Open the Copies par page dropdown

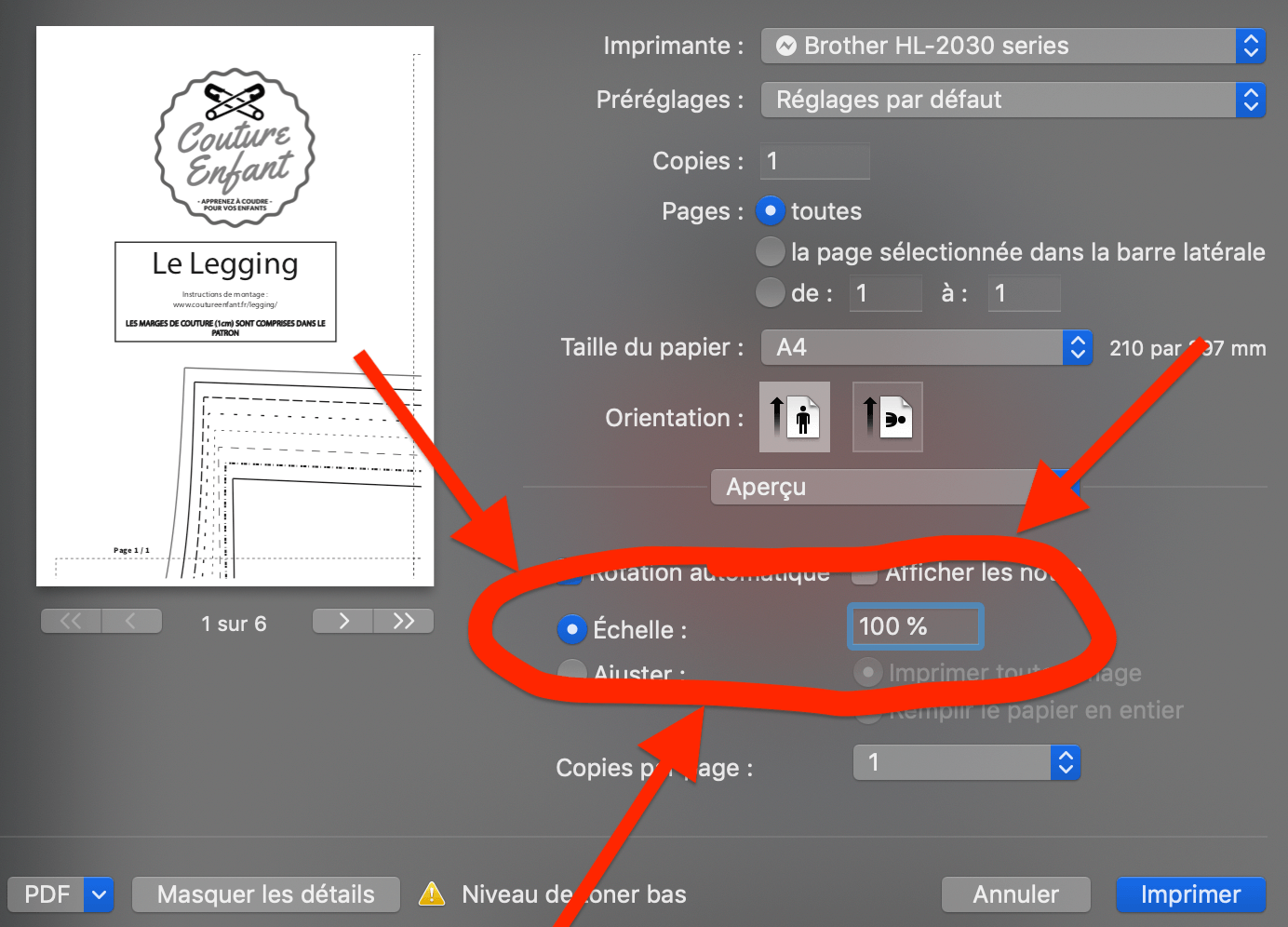point(967,763)
